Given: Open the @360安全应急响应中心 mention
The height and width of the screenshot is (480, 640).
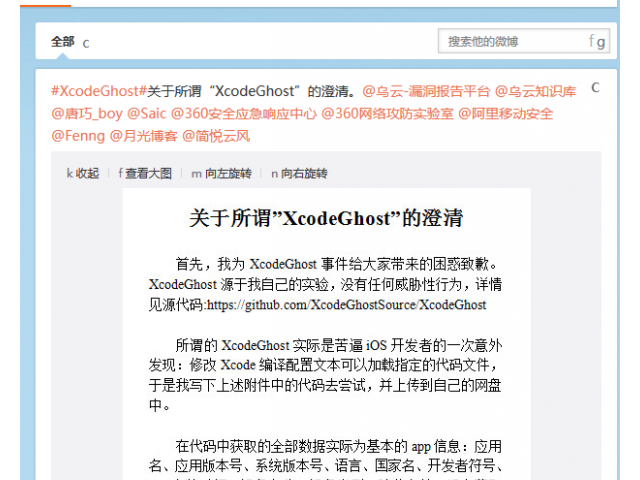Looking at the screenshot, I should click(x=244, y=113).
